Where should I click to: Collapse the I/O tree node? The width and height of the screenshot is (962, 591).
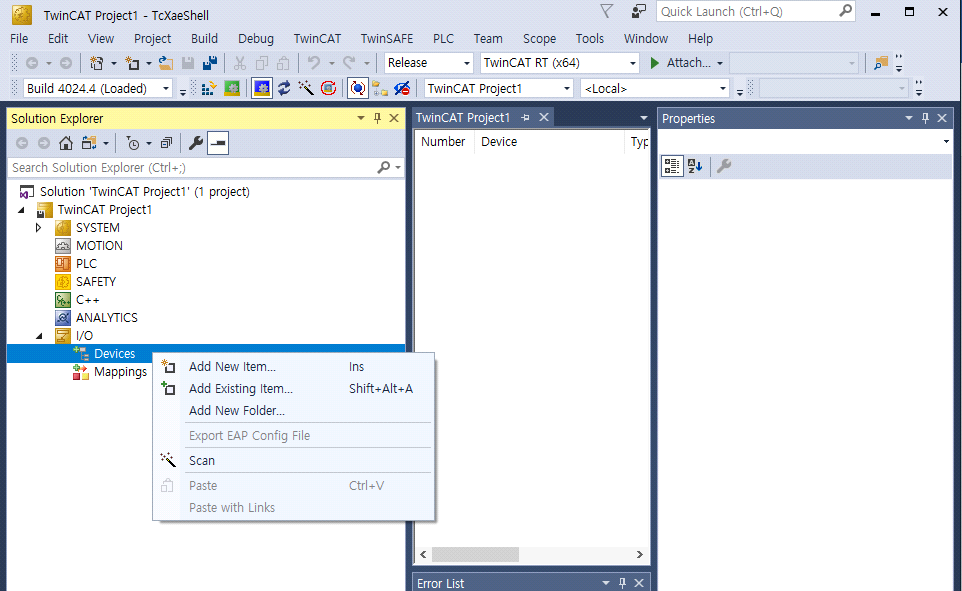coord(39,336)
